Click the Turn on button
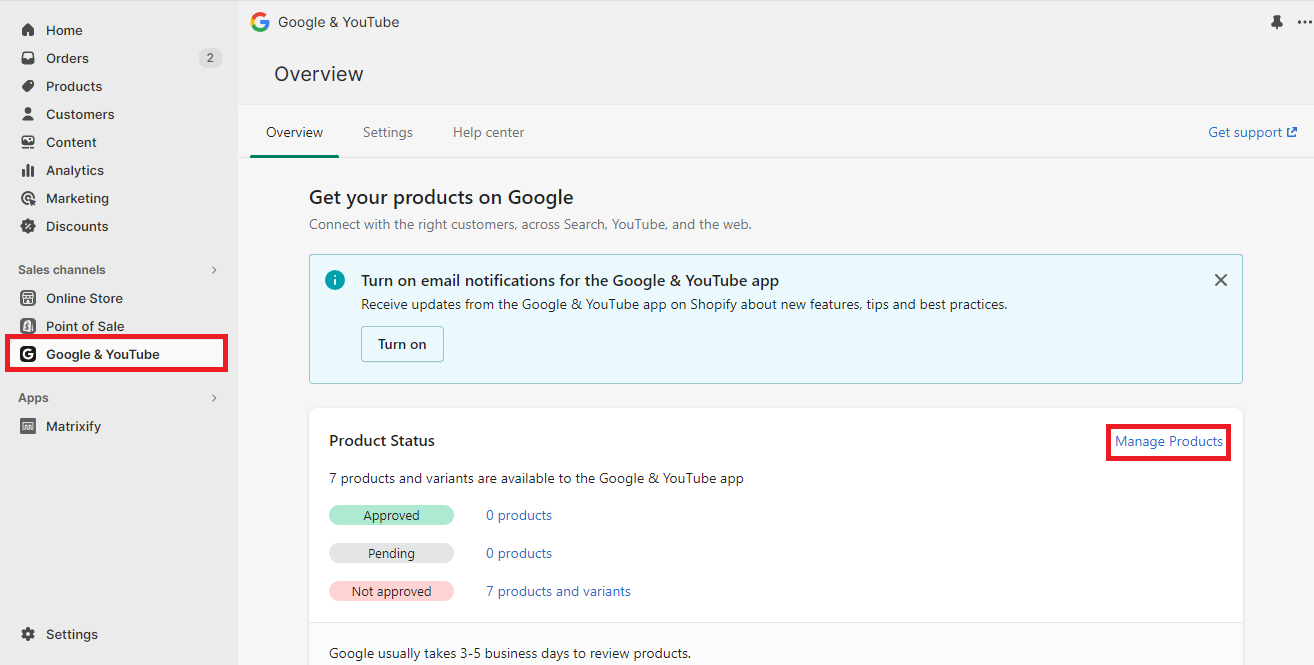1314x665 pixels. pos(402,344)
